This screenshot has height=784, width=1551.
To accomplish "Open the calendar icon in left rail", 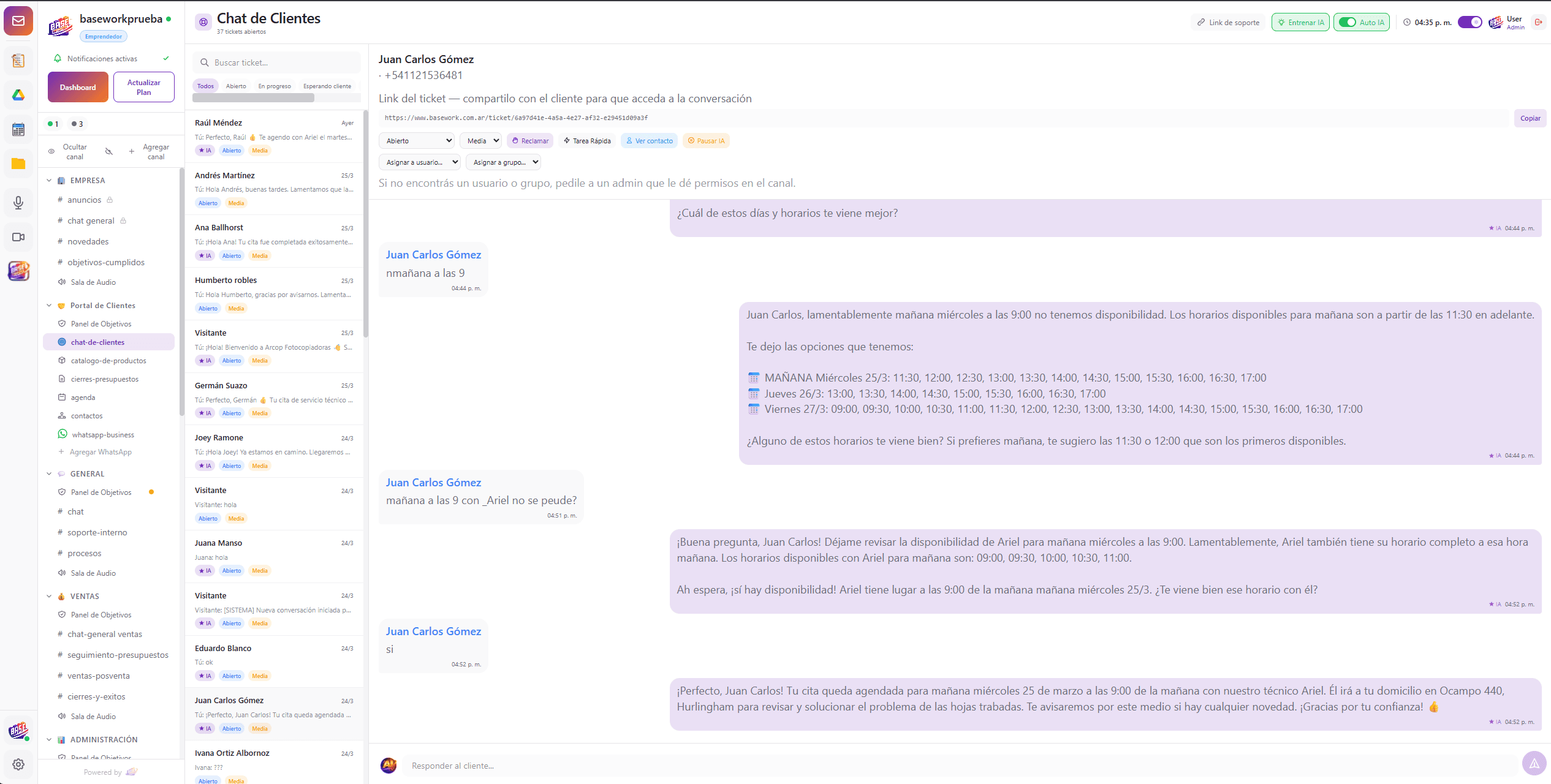I will 18,129.
